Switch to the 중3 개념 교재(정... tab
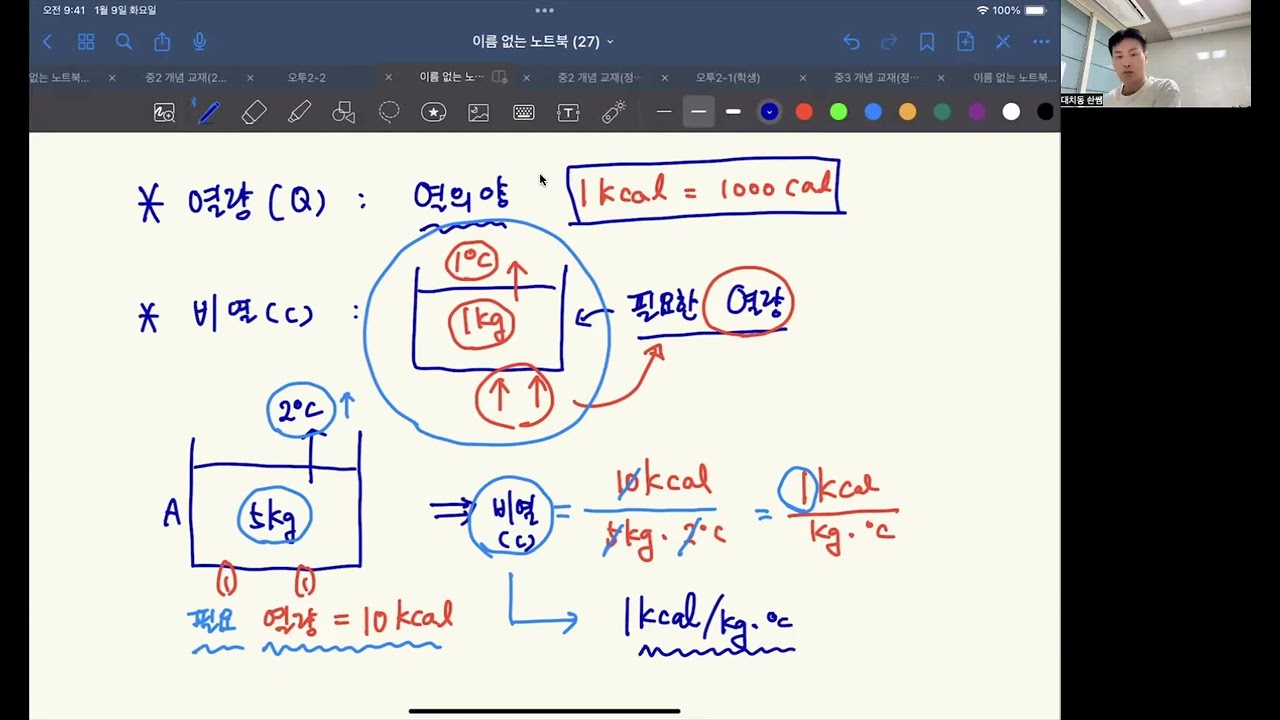 coord(877,78)
